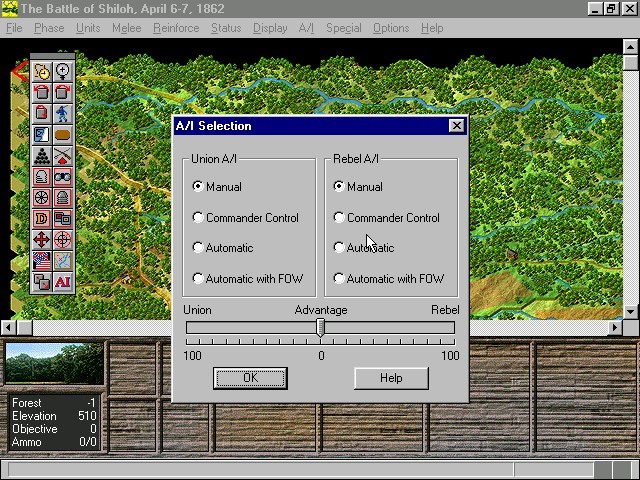Click the wagon wheel icon
This screenshot has width=640, height=480.
[41, 198]
